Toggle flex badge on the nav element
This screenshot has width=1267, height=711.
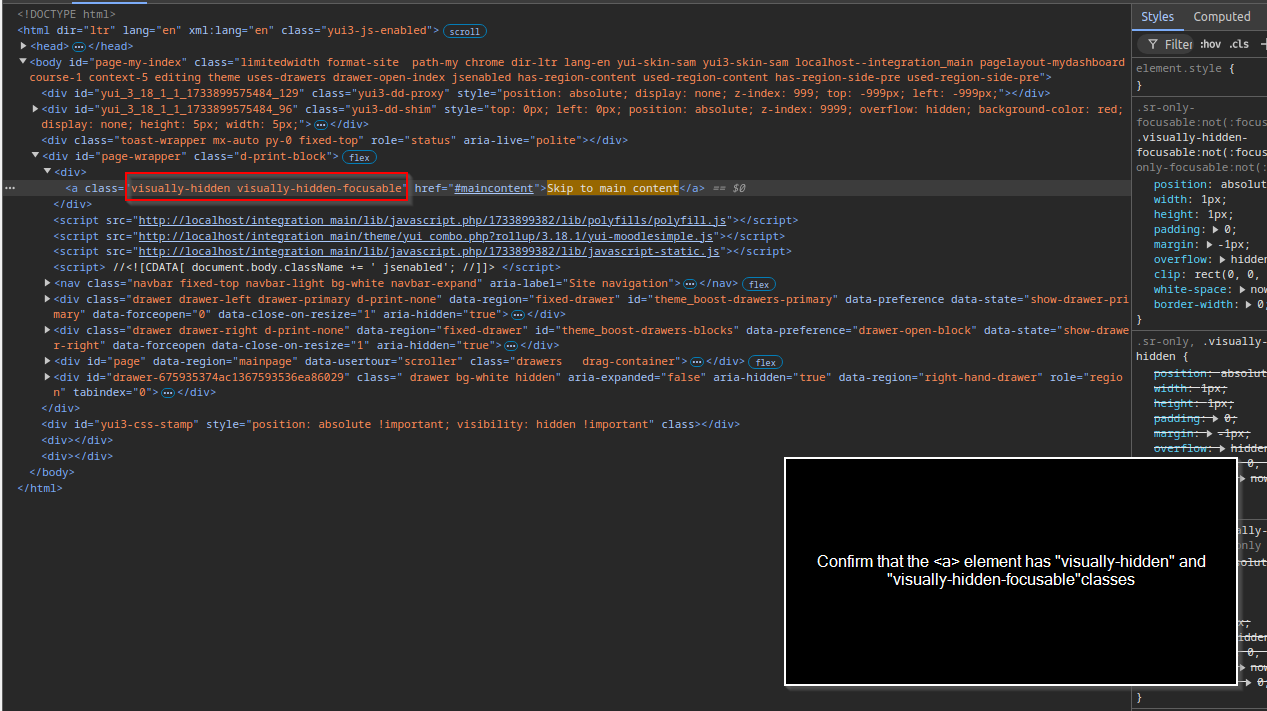pos(759,284)
